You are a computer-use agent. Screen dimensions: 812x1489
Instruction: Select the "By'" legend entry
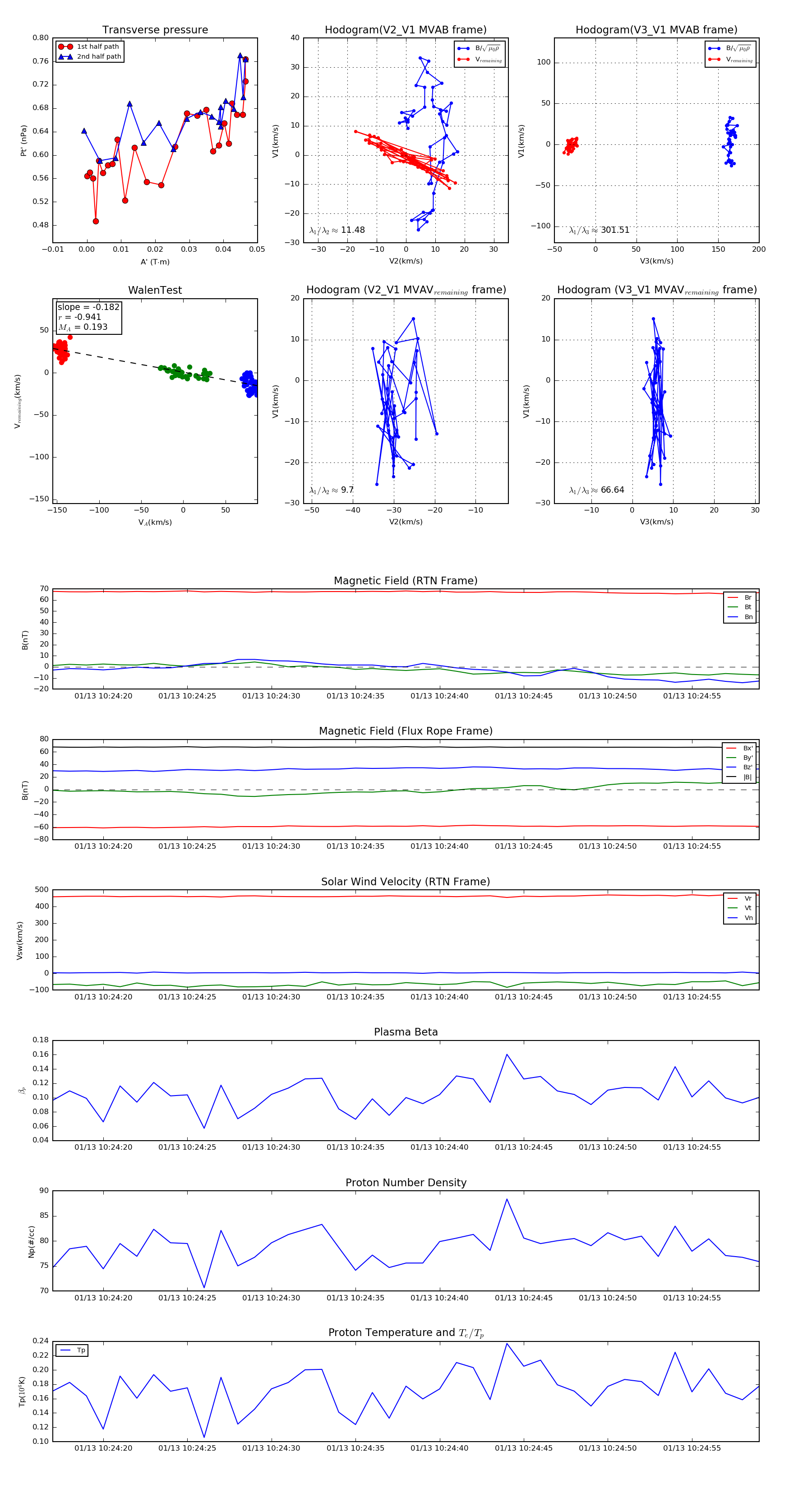[739, 758]
